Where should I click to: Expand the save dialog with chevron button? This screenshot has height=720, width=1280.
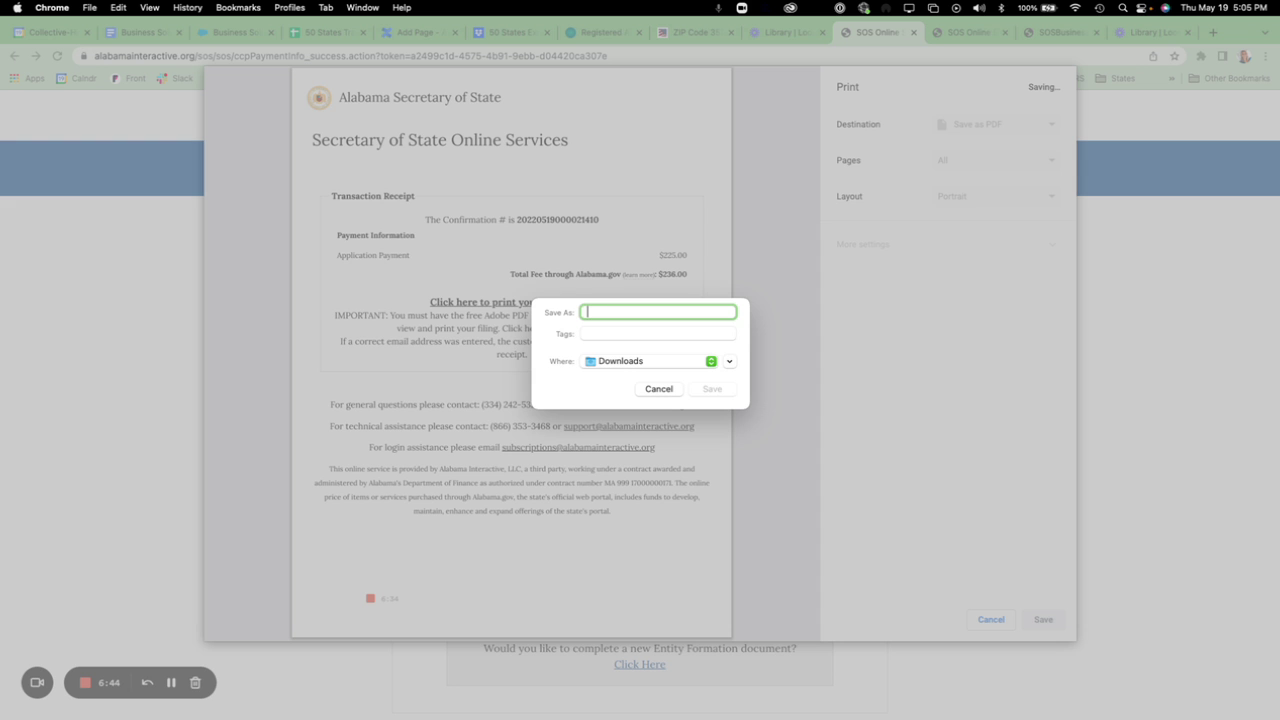click(x=730, y=361)
